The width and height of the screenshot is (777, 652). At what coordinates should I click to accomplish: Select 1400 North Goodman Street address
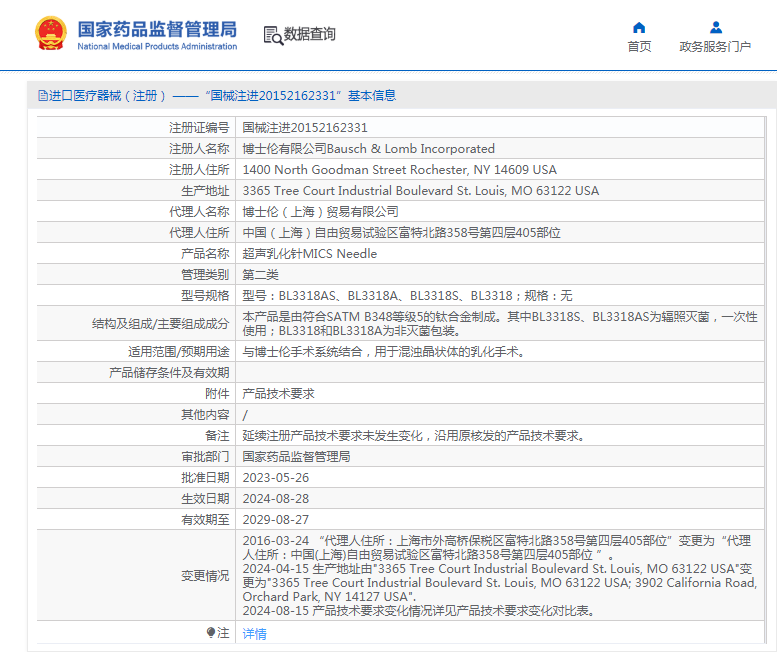[x=399, y=170]
